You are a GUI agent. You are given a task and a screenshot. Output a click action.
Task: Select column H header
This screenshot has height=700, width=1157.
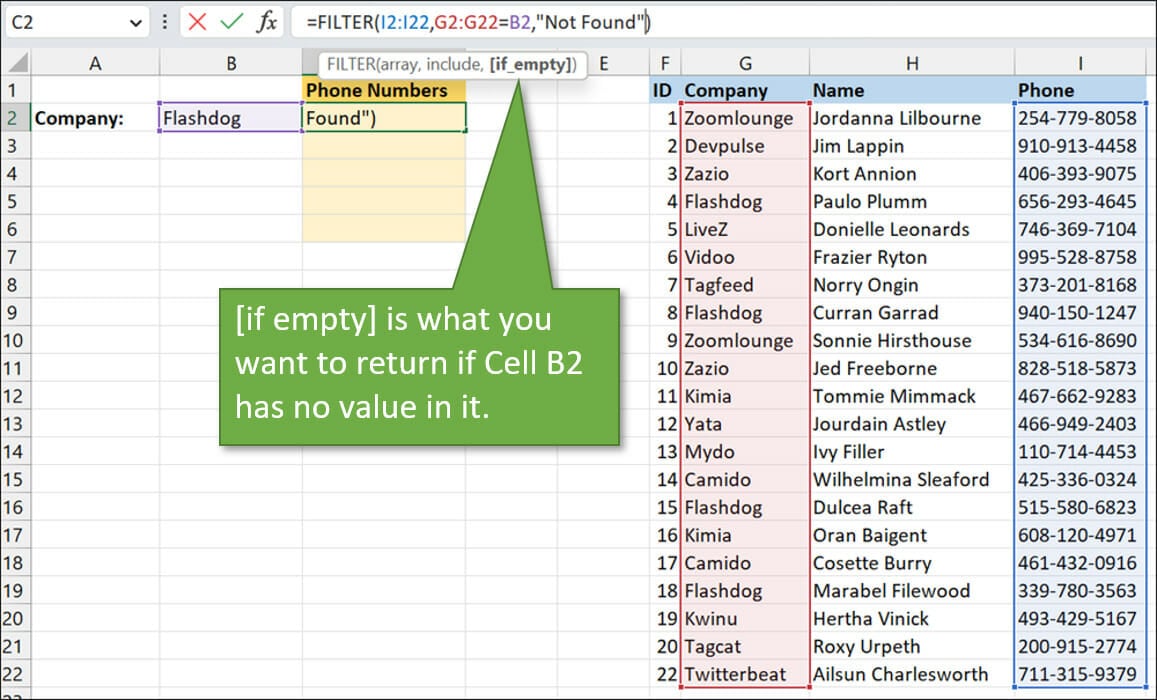click(911, 63)
